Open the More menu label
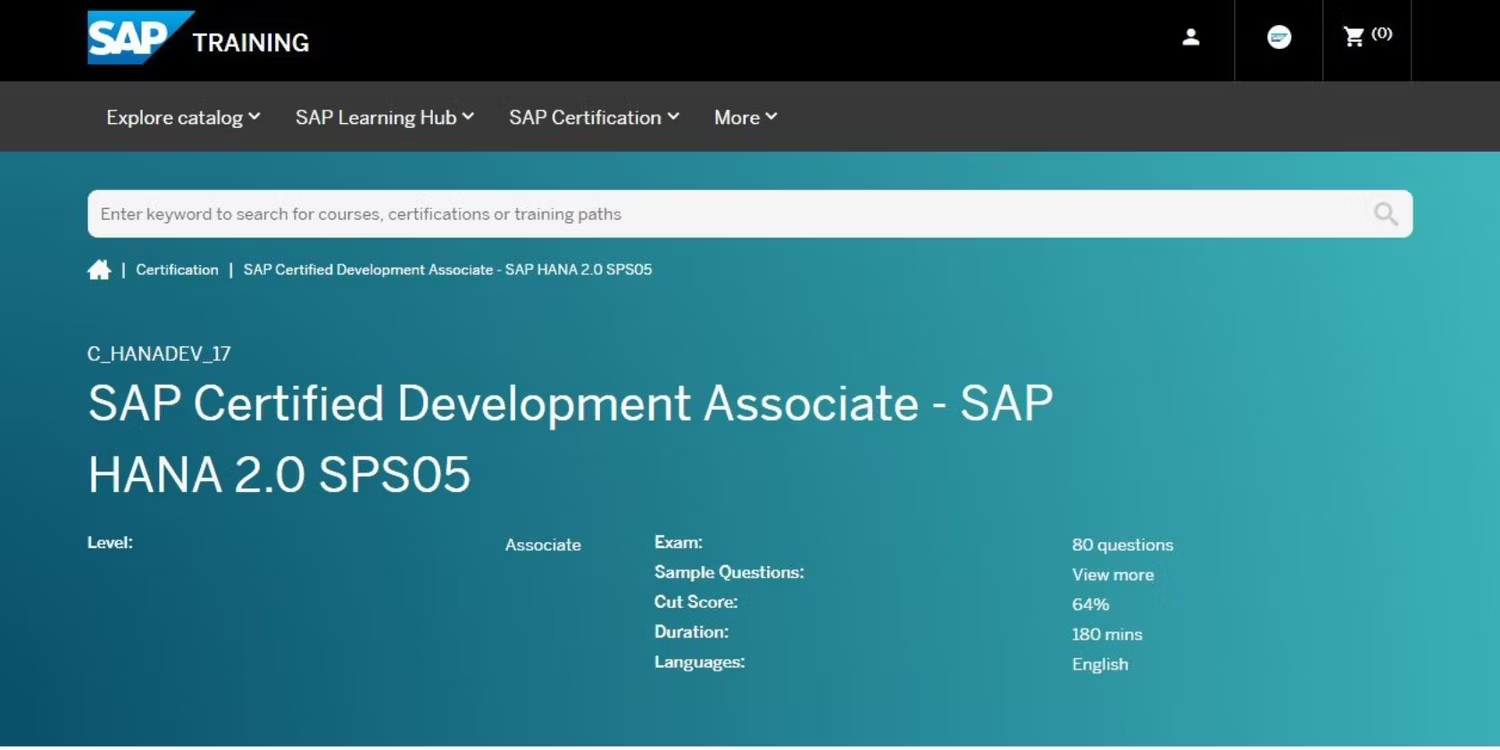Screen dimensions: 1500x750 coord(736,118)
